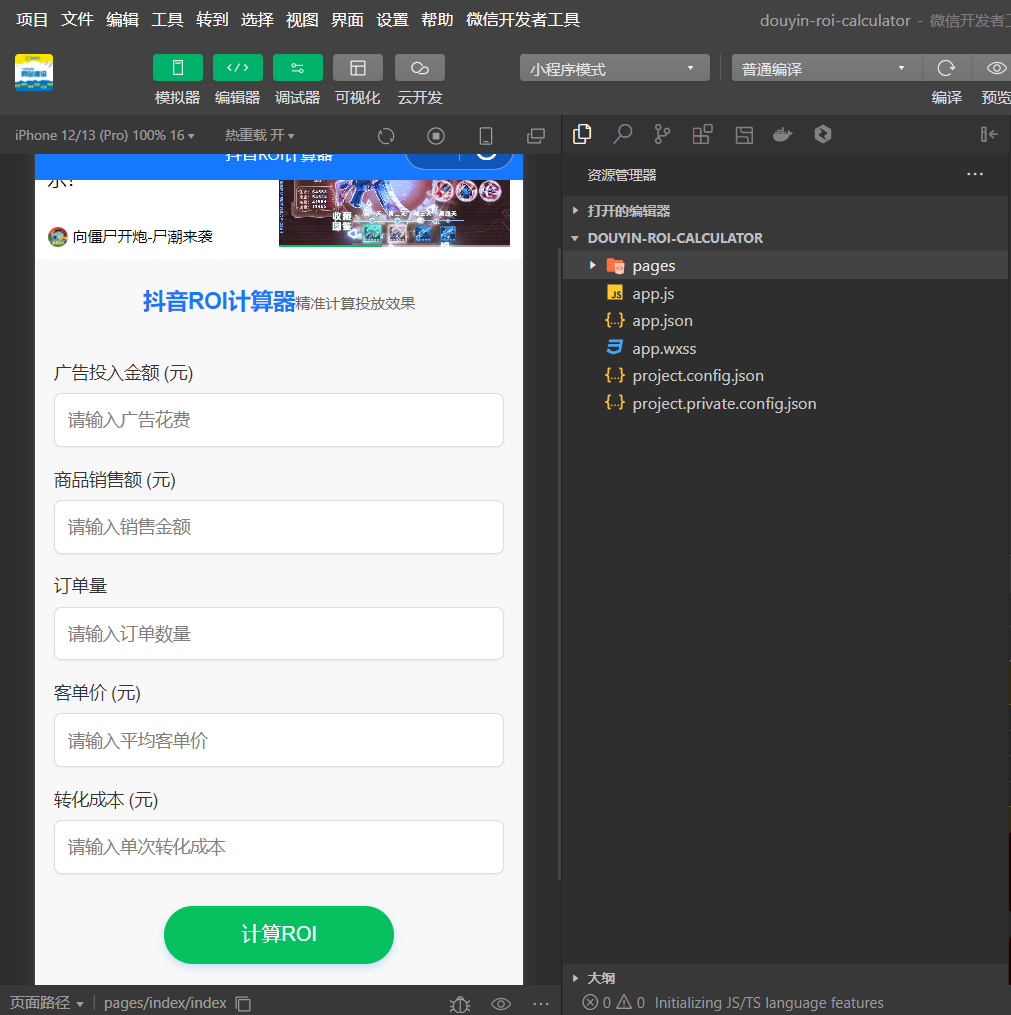Click the stop button in the simulator toolbar
This screenshot has height=1015, width=1011.
tap(437, 134)
